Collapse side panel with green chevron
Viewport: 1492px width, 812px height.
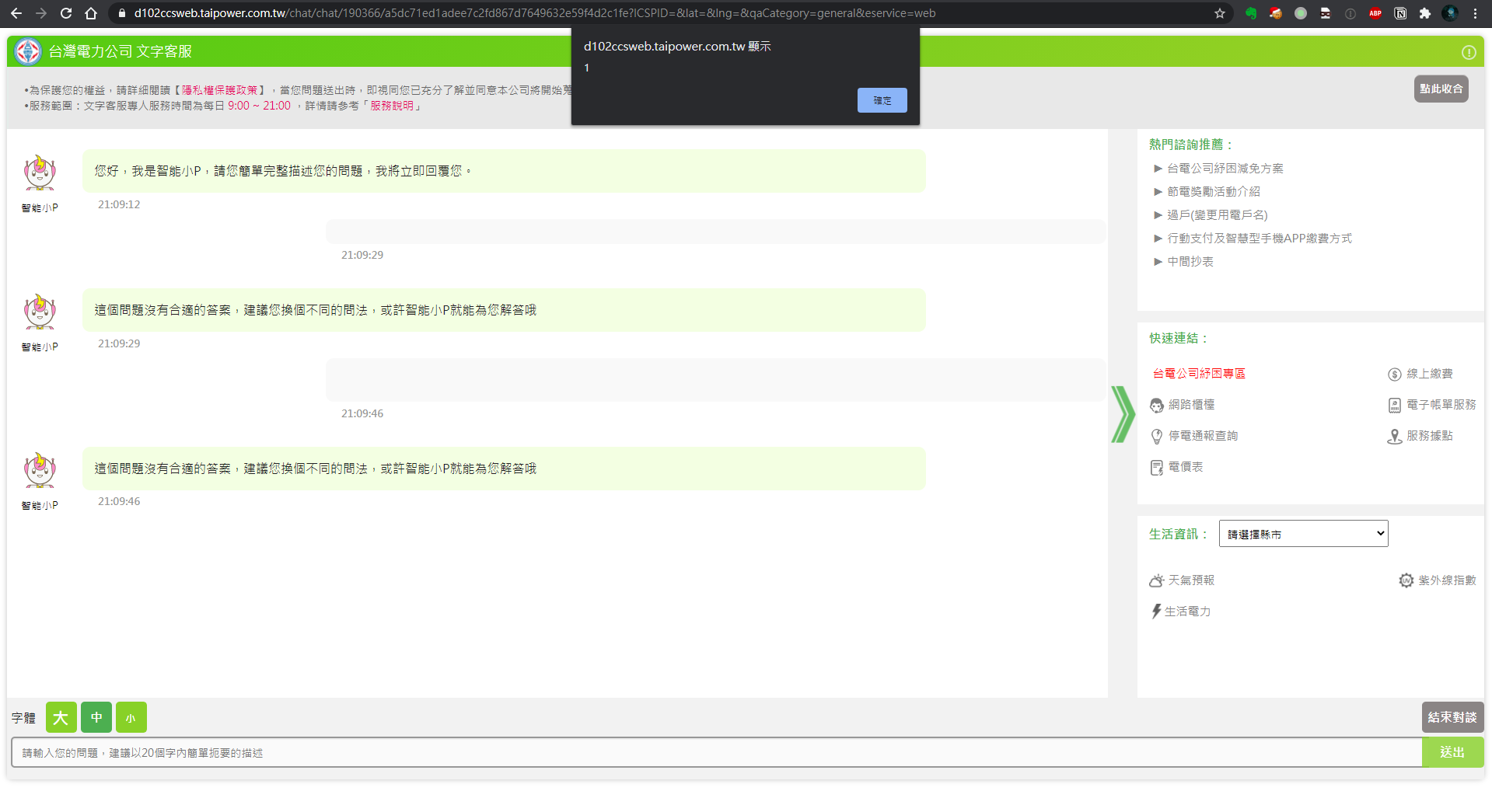tap(1122, 414)
